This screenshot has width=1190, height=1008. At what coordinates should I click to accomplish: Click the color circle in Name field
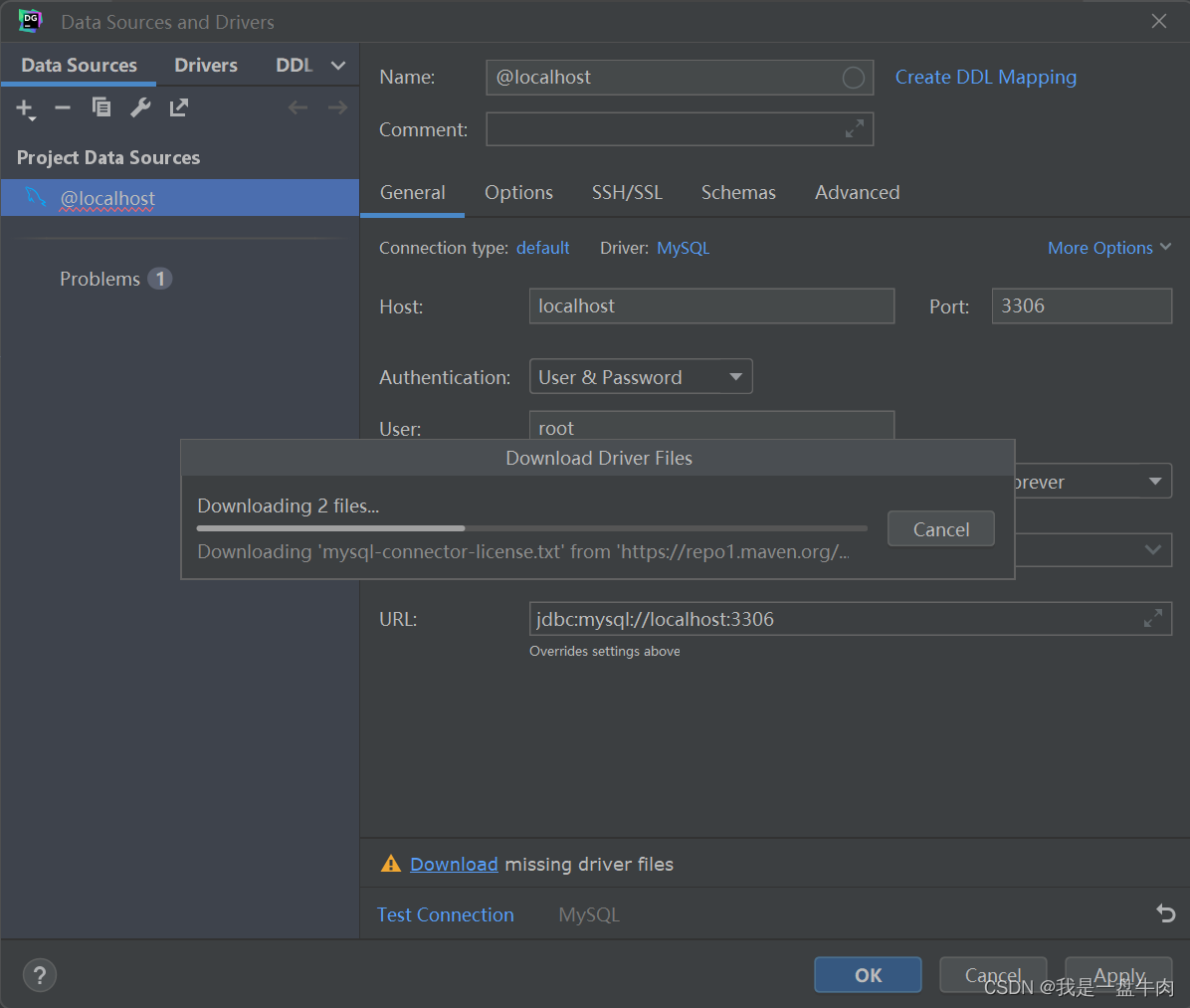[853, 78]
